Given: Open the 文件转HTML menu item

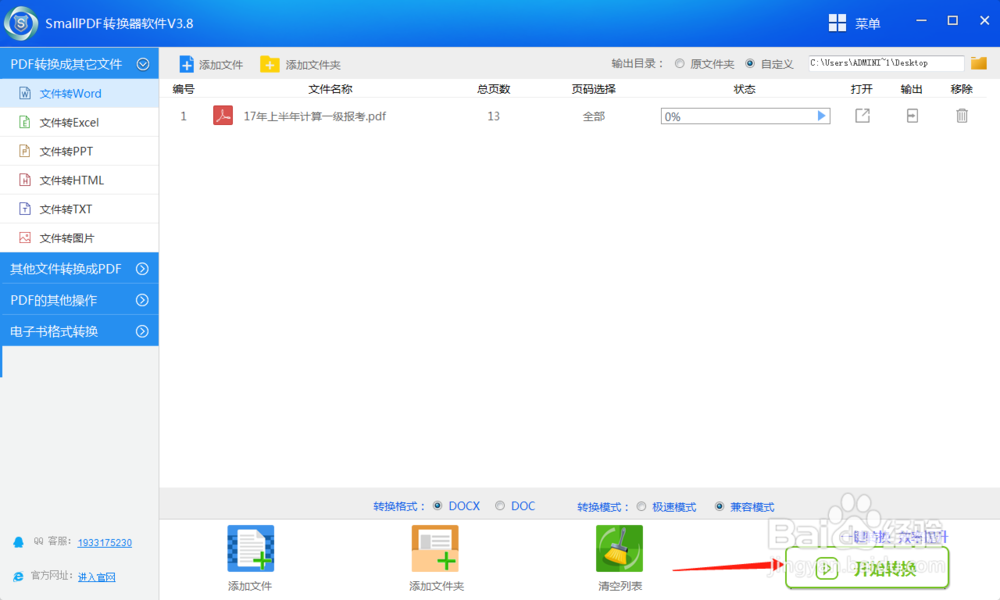Looking at the screenshot, I should click(x=79, y=180).
